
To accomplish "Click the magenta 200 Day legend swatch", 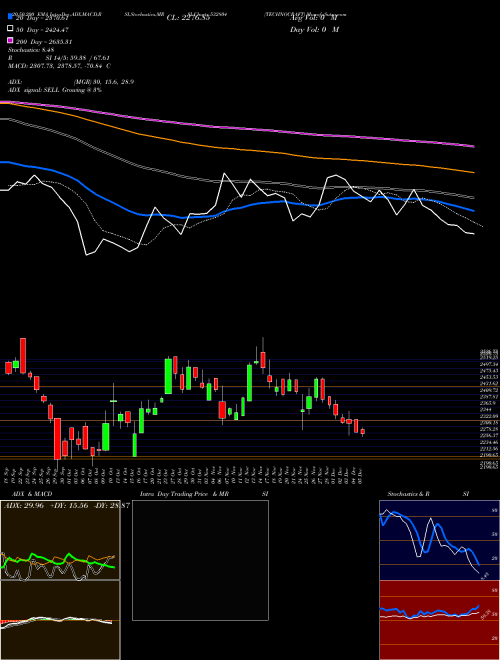I will tap(10, 41).
